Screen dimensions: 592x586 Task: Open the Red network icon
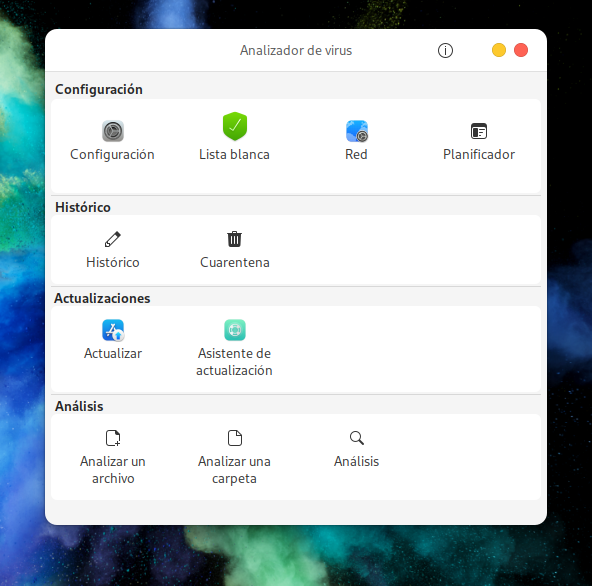click(357, 131)
